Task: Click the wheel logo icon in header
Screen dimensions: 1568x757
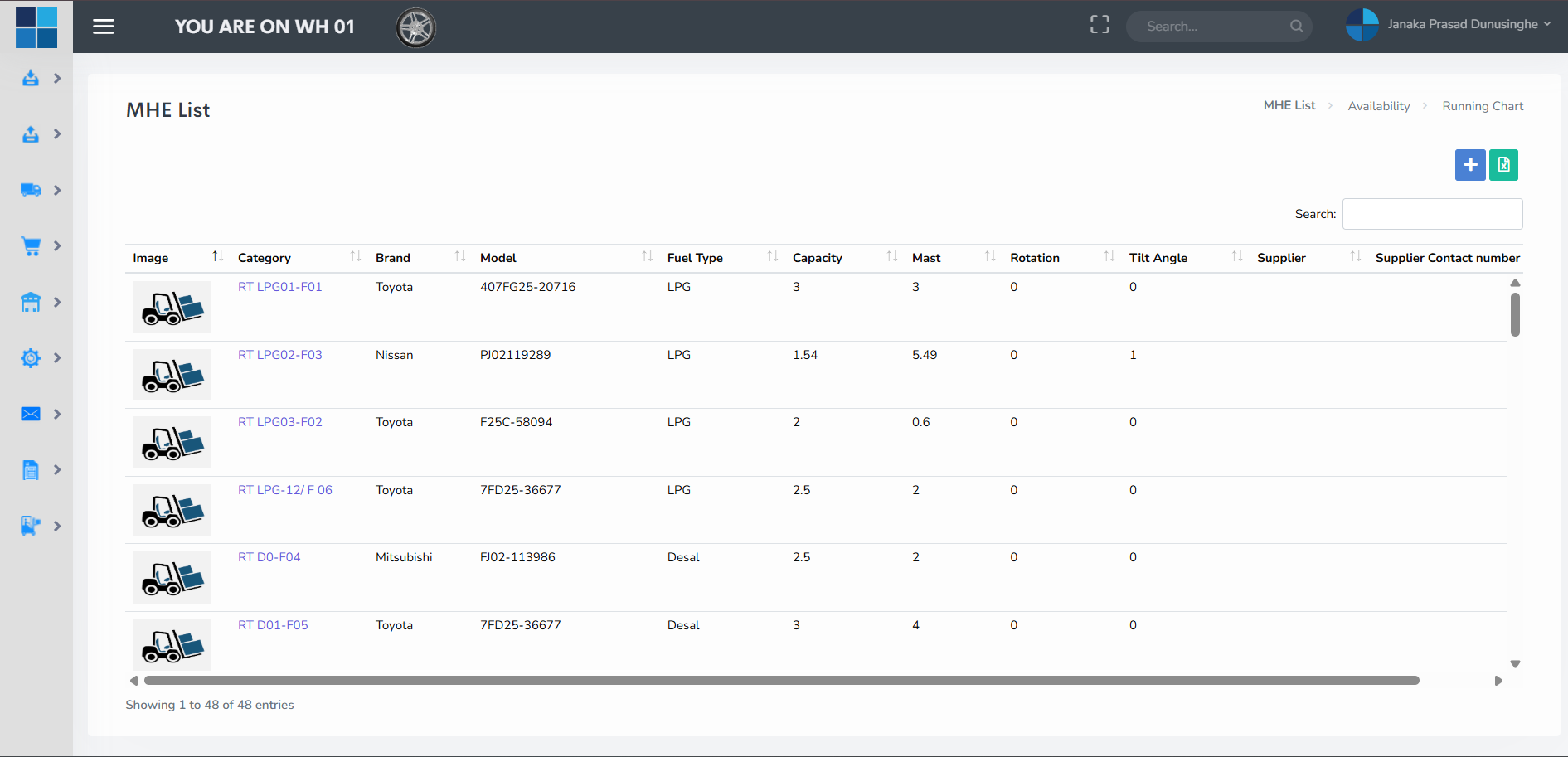Action: pos(415,27)
